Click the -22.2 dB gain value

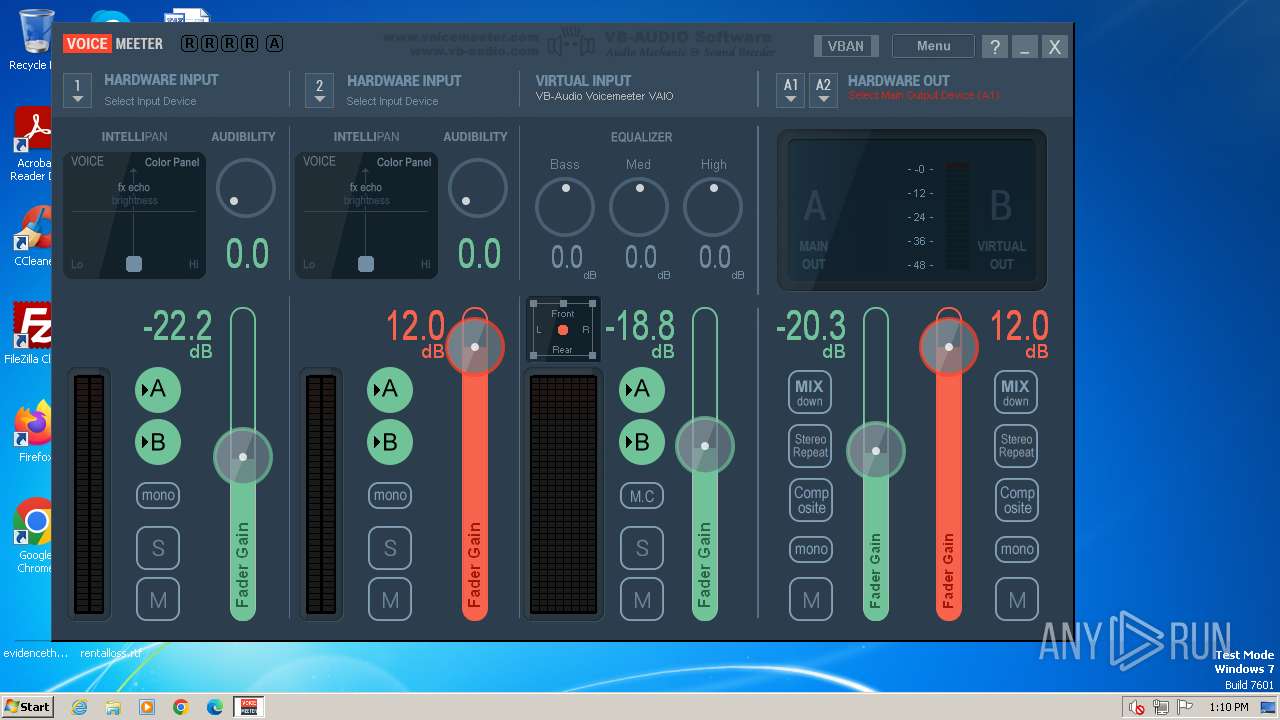point(178,328)
